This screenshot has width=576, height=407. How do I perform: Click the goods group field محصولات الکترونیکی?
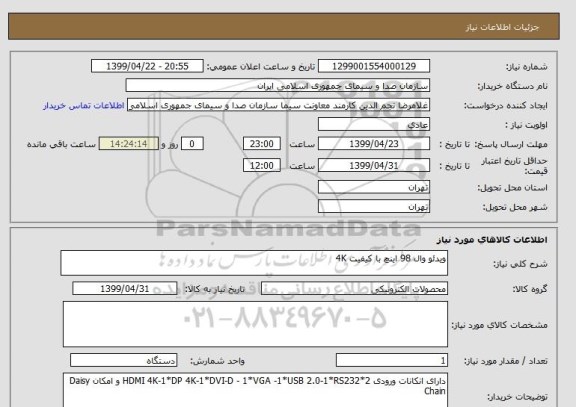tap(354, 288)
